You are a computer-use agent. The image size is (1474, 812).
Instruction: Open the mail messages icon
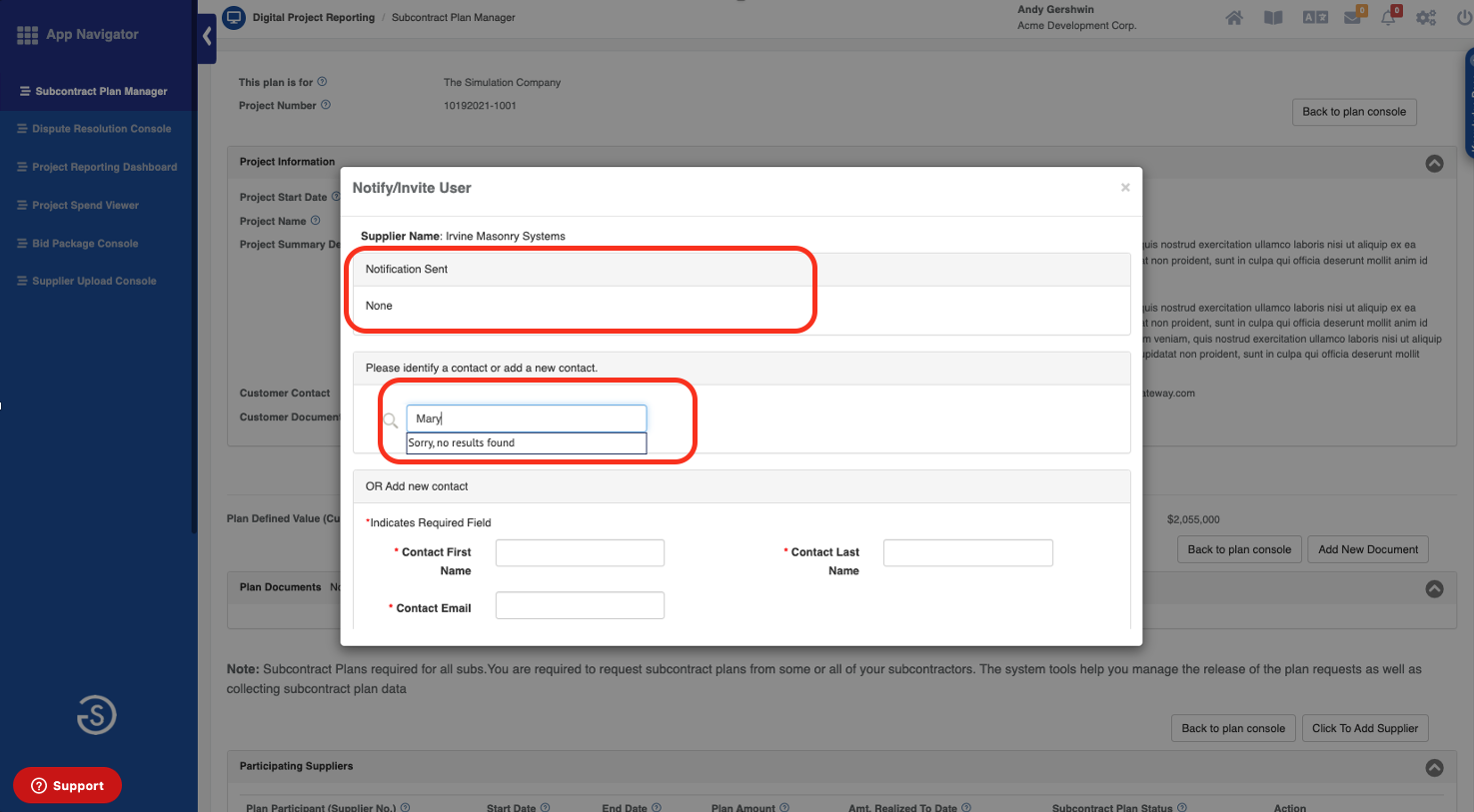tap(1352, 18)
